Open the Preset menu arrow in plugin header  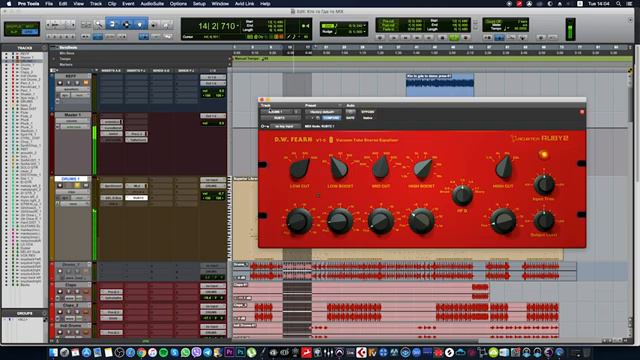pos(340,105)
